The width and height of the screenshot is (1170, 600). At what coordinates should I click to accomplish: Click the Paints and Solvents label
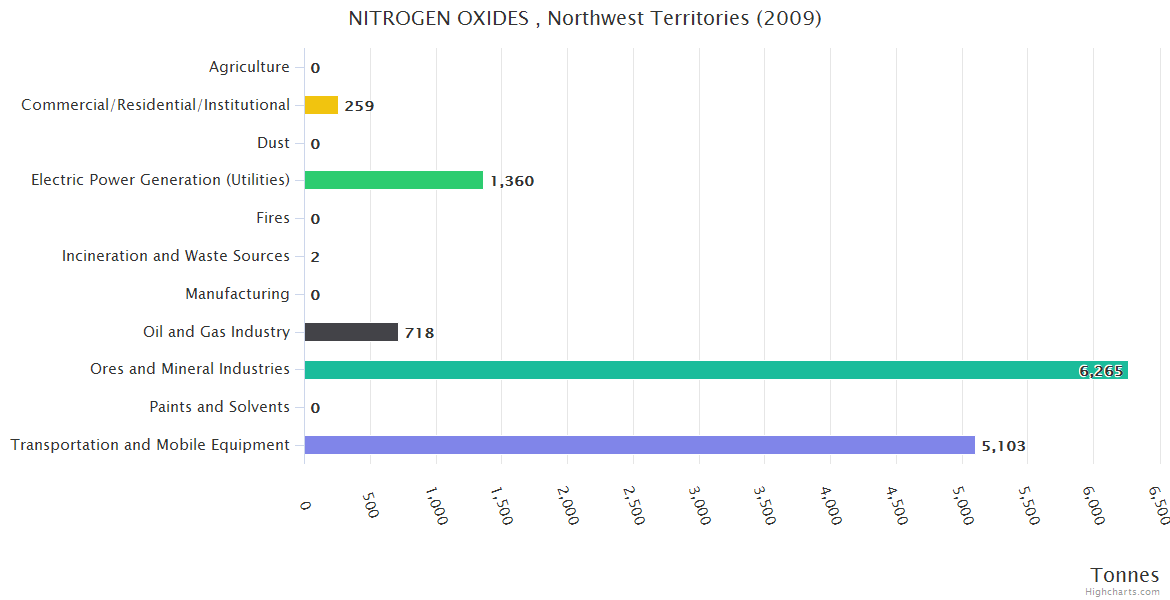(219, 407)
